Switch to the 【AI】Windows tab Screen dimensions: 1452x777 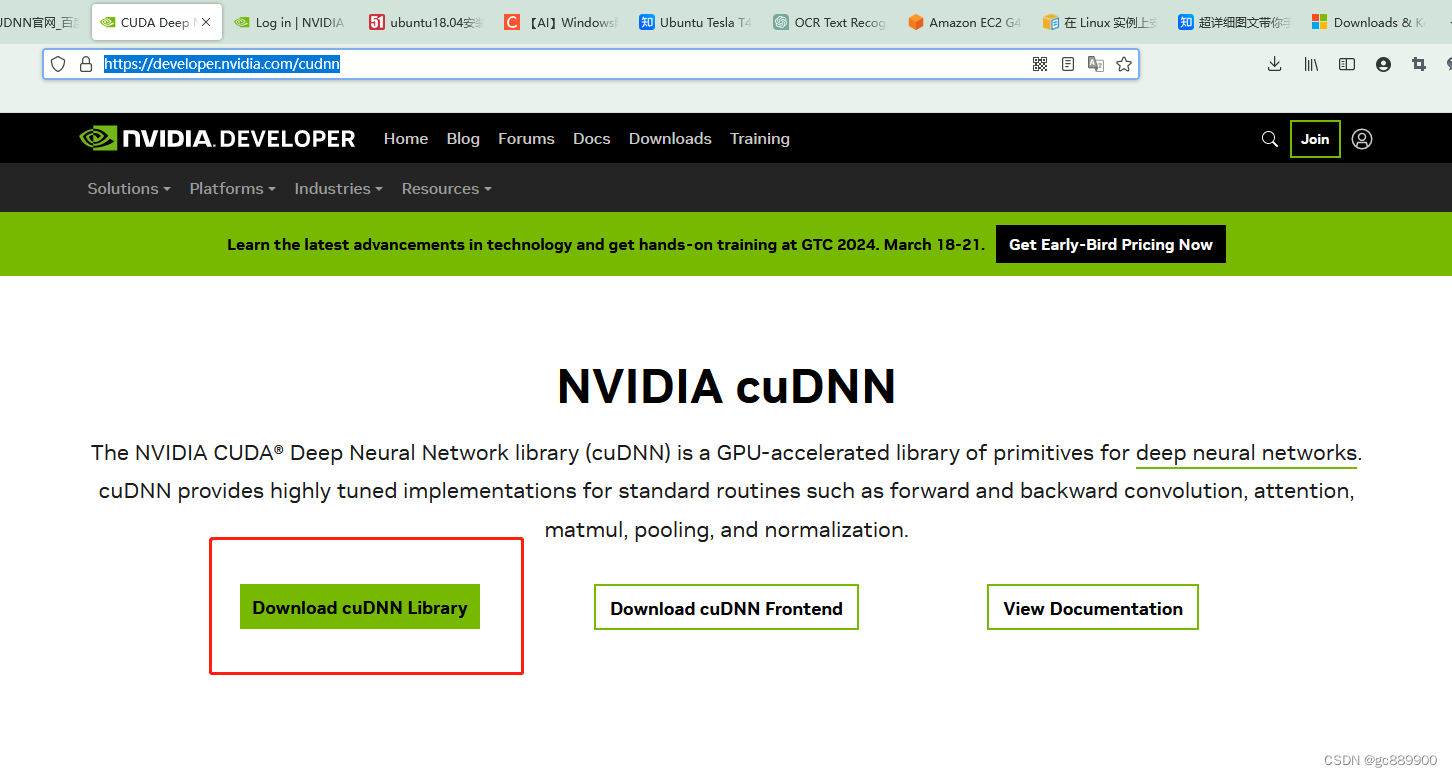(x=561, y=22)
